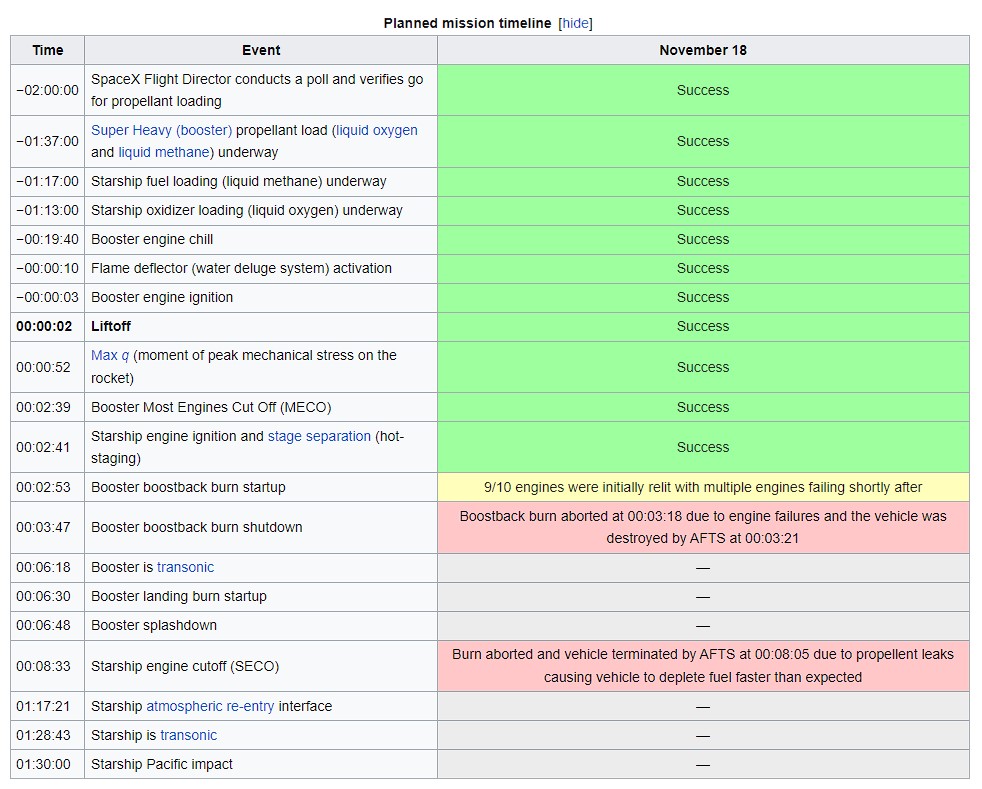Image resolution: width=982 pixels, height=789 pixels.
Task: Click the red Boostback burn aborted cell
Action: click(x=703, y=527)
